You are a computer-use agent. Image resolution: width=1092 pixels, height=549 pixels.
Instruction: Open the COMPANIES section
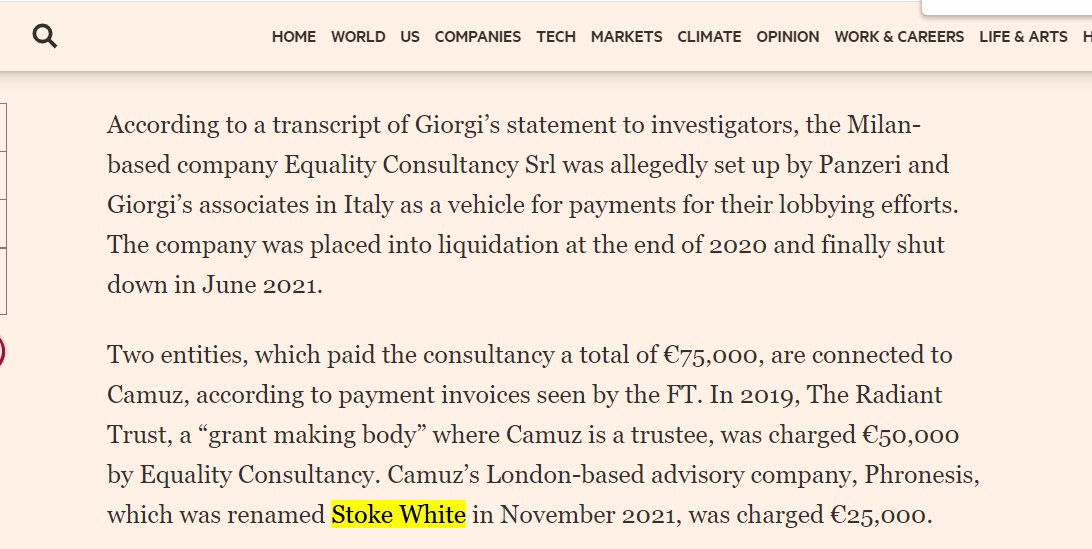478,37
